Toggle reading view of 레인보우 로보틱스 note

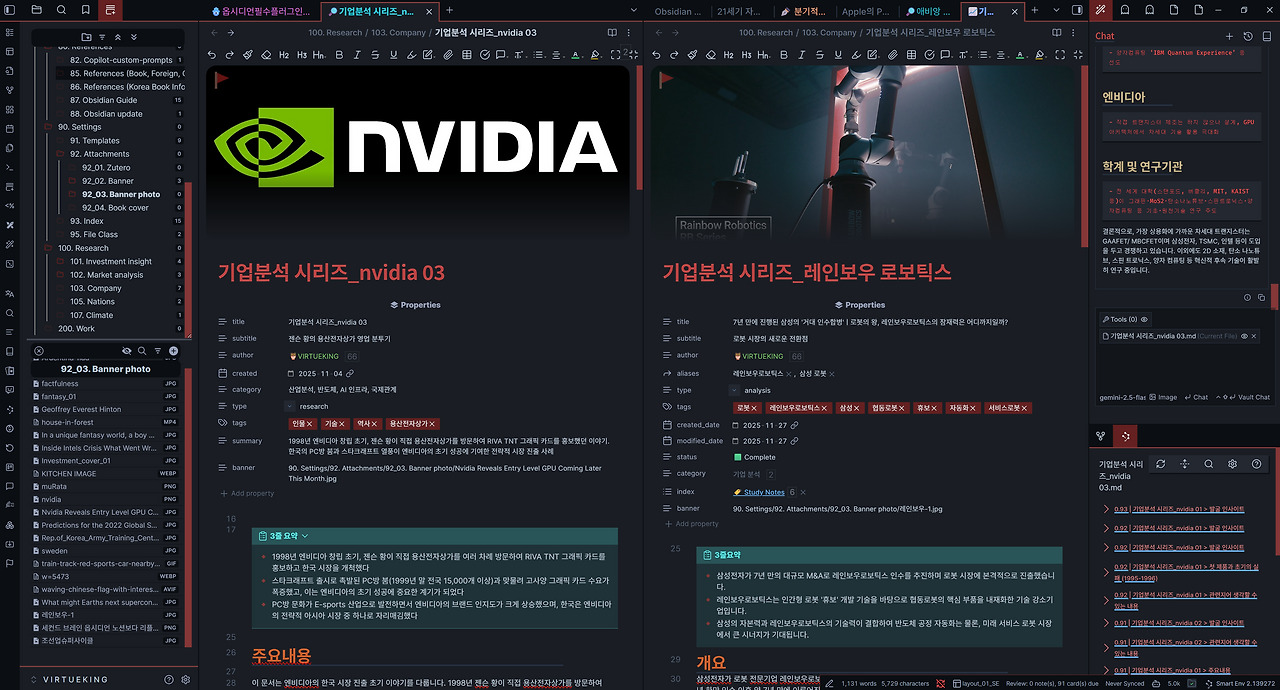[x=1059, y=32]
